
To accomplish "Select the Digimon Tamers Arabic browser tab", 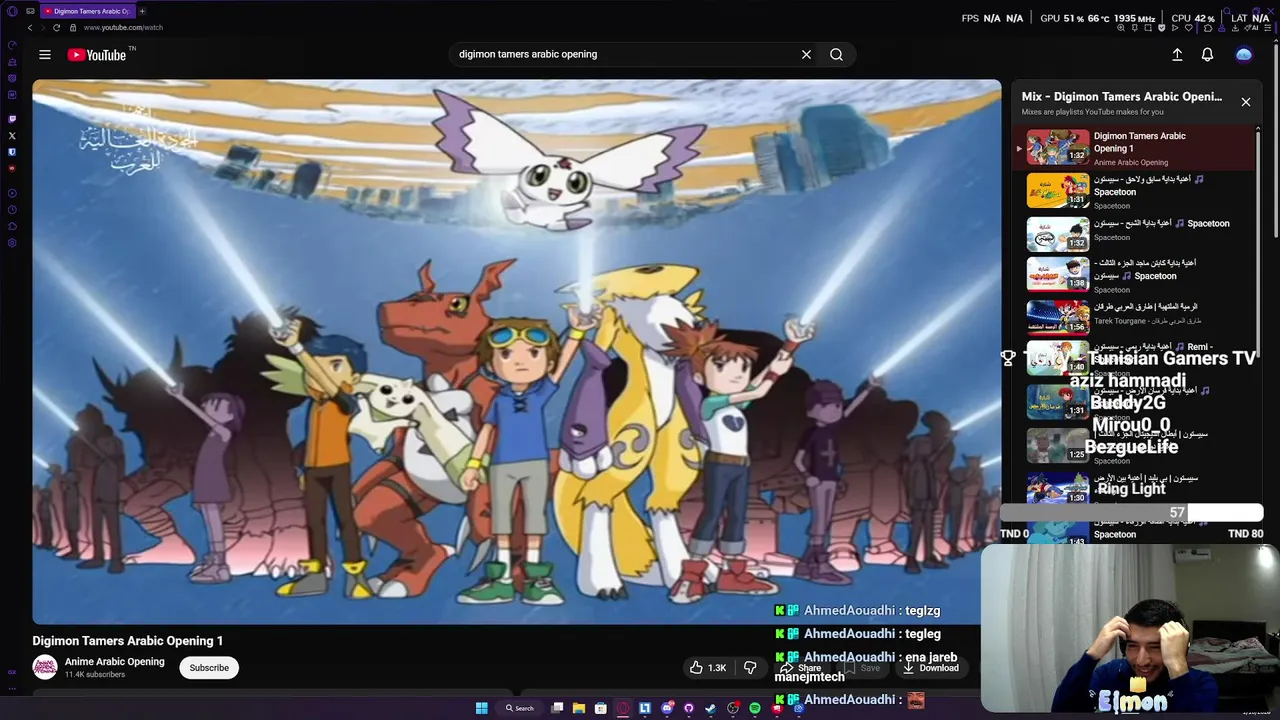I will coord(87,11).
